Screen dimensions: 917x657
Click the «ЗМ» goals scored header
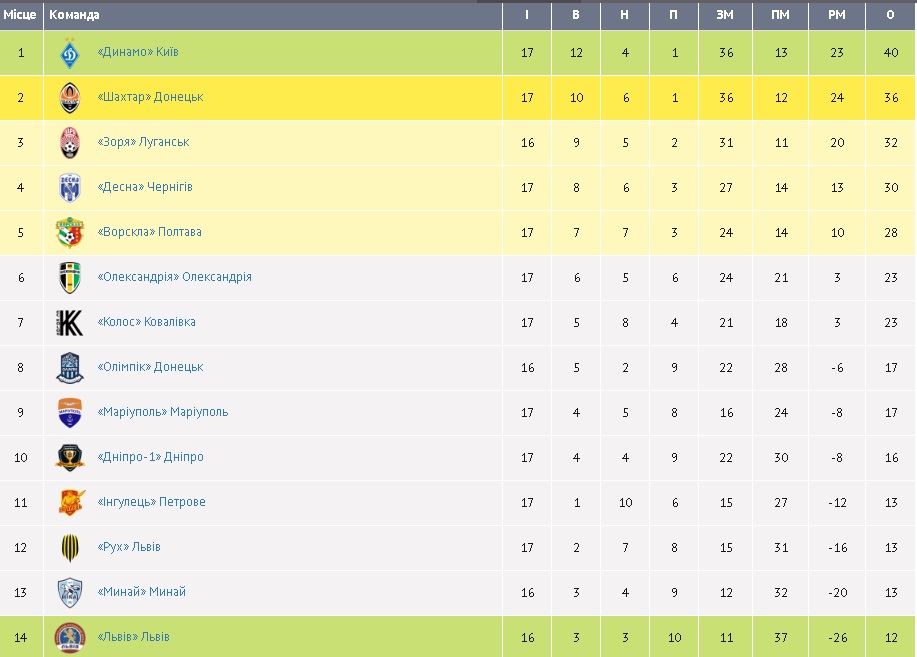coord(726,15)
